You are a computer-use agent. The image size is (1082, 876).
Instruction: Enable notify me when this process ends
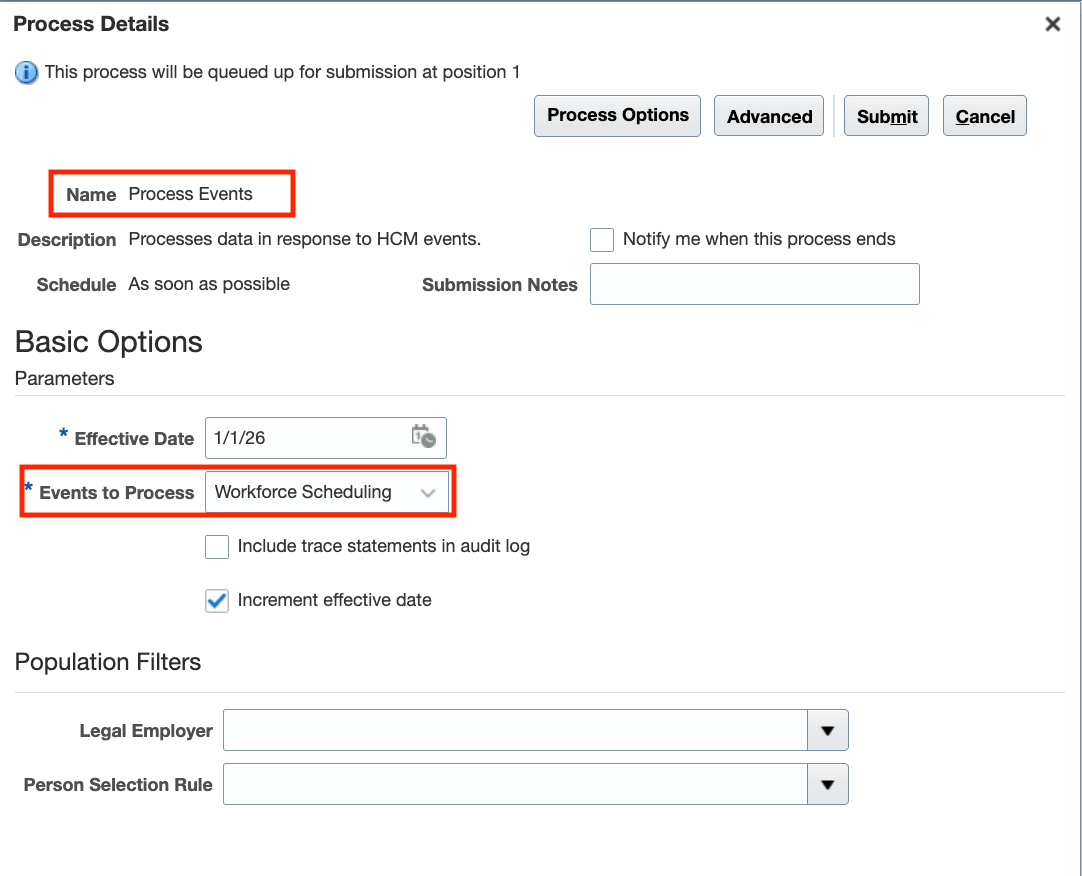tap(601, 239)
